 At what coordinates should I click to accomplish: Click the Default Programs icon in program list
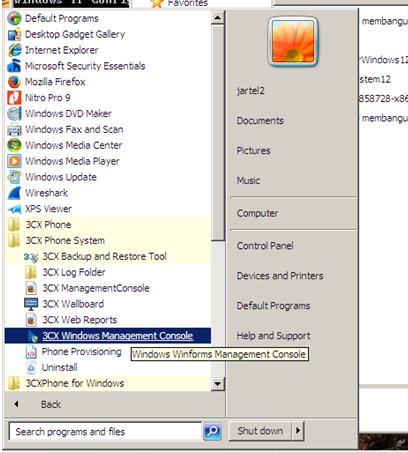pyautogui.click(x=14, y=18)
